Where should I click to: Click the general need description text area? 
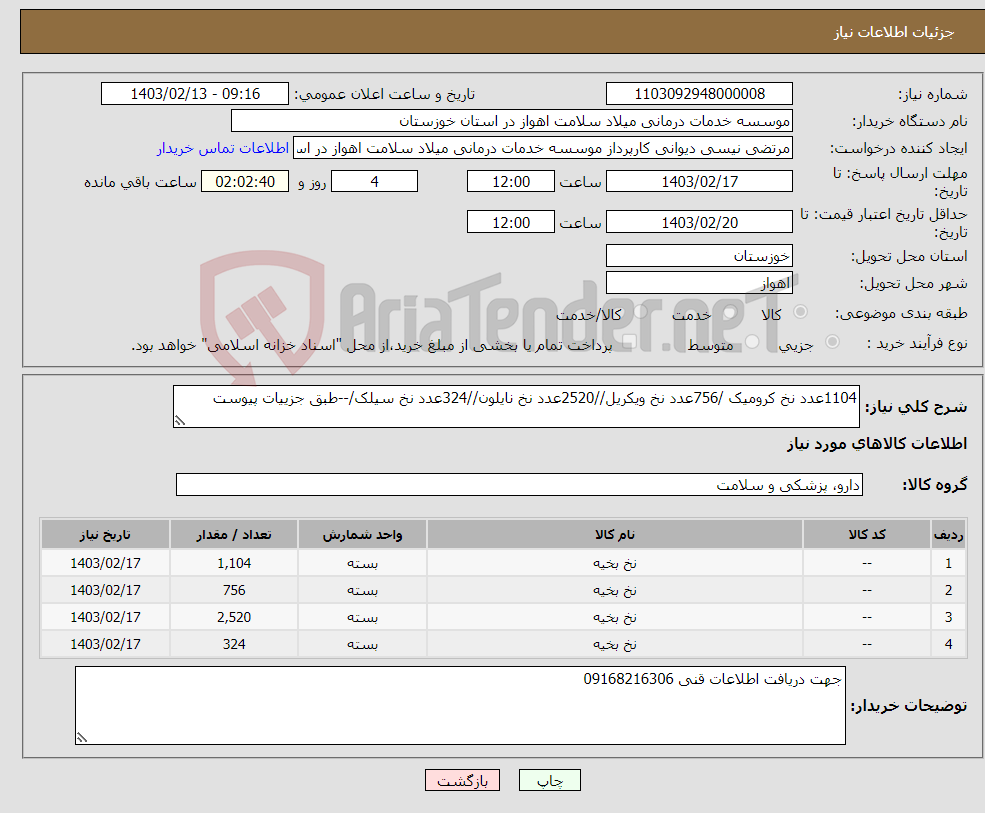(516, 406)
